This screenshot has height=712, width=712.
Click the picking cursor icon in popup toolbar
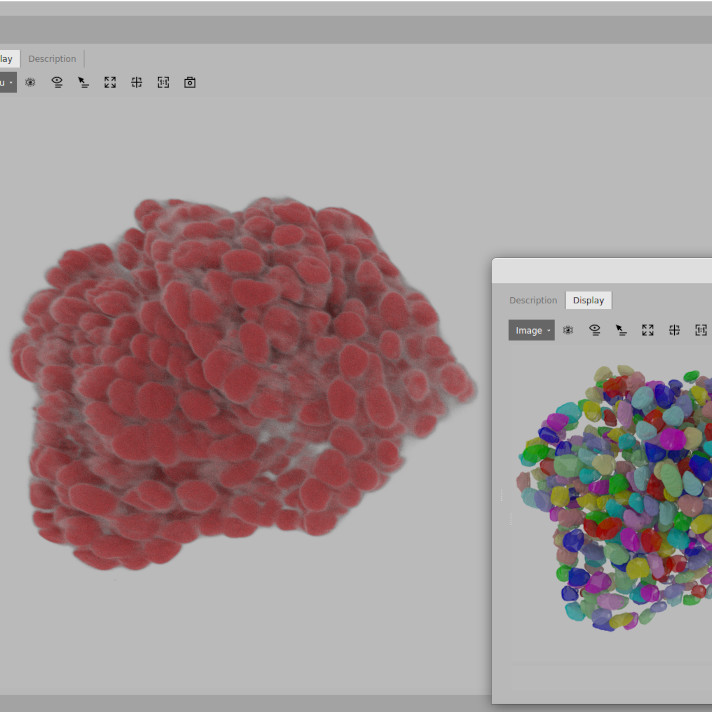point(621,330)
